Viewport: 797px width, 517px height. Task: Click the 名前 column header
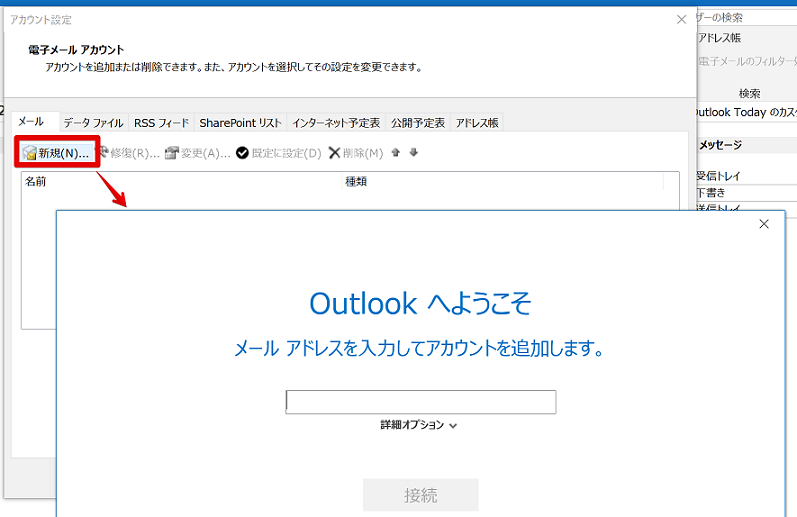pos(182,181)
